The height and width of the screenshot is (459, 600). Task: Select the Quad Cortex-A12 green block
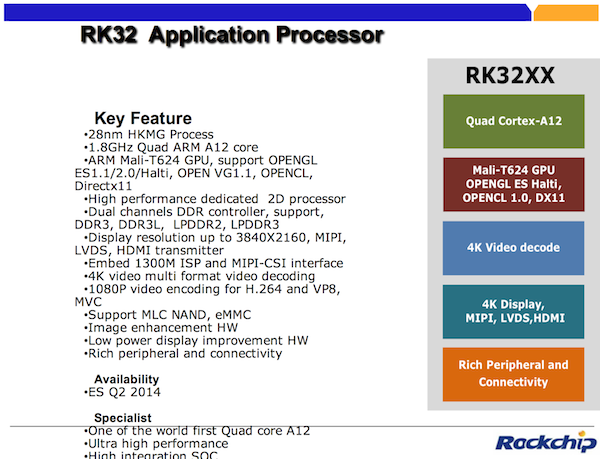514,121
